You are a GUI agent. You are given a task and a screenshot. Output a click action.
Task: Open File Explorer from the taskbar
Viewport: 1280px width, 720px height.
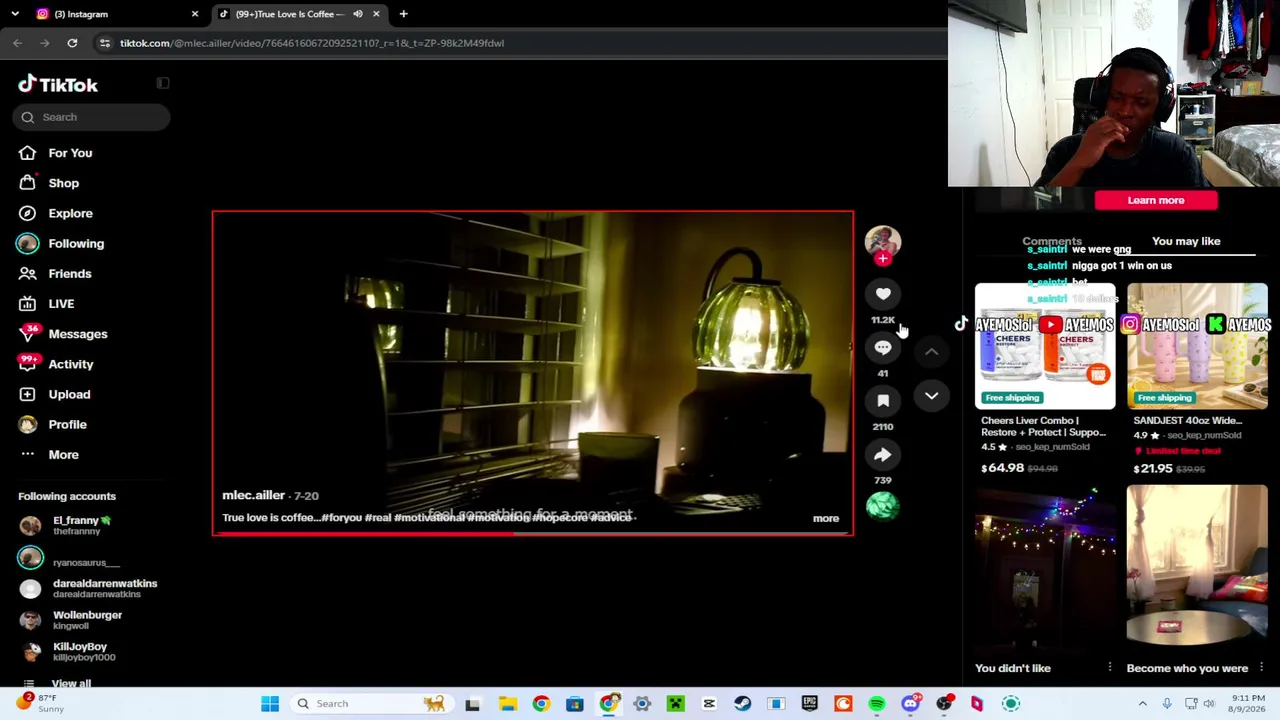coord(507,704)
